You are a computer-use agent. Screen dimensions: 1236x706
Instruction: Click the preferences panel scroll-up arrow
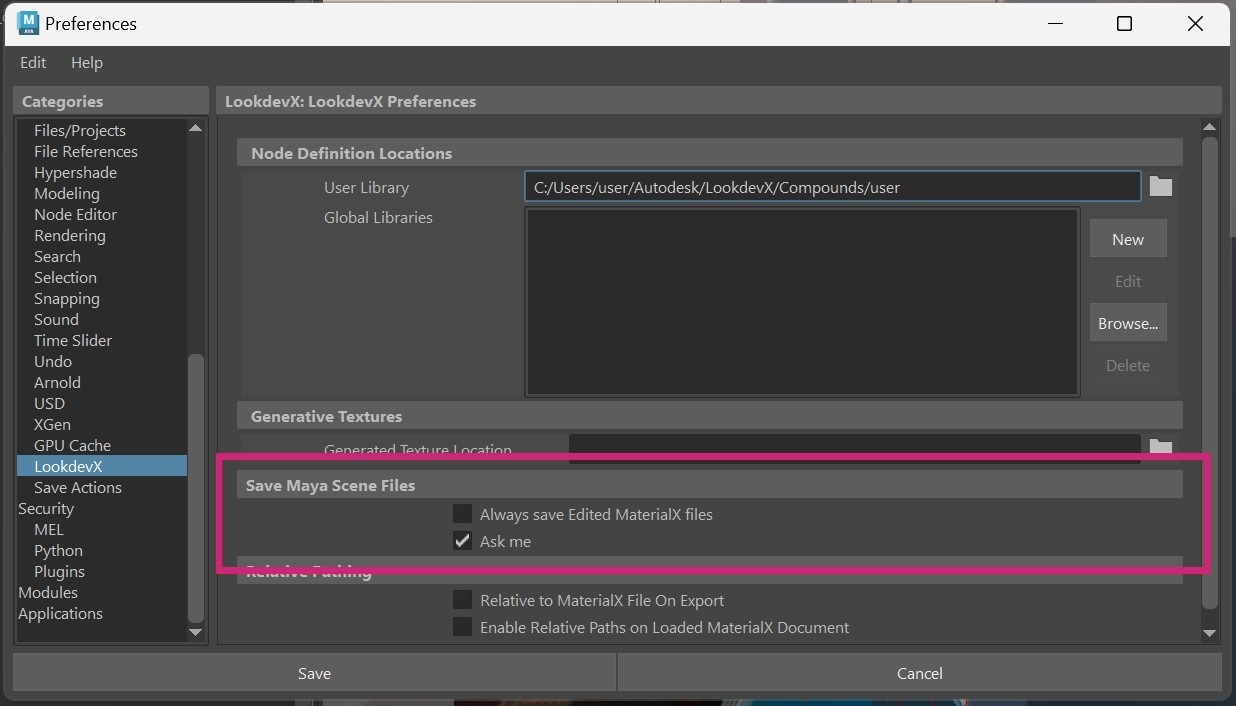pyautogui.click(x=1210, y=127)
